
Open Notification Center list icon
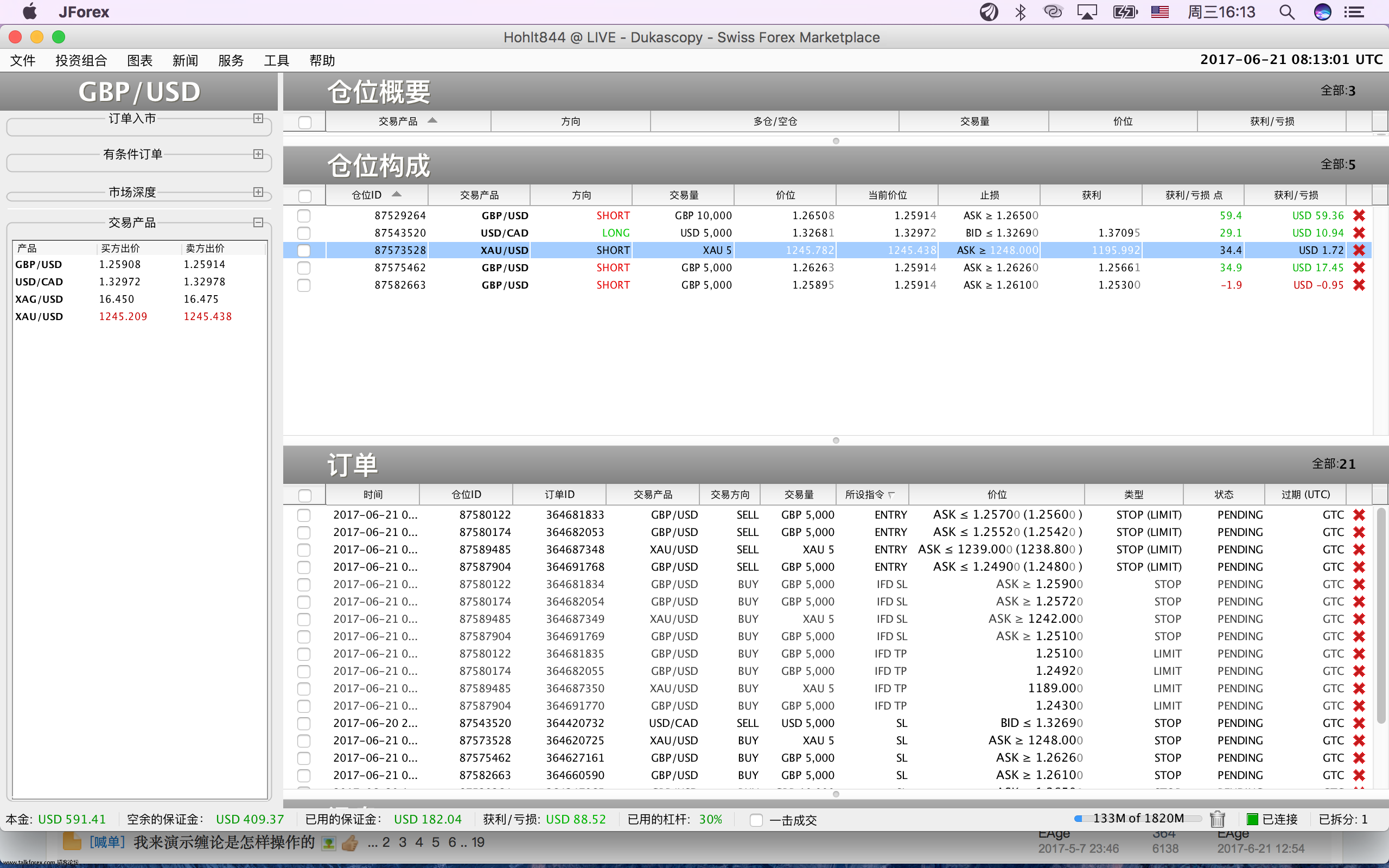pyautogui.click(x=1355, y=12)
